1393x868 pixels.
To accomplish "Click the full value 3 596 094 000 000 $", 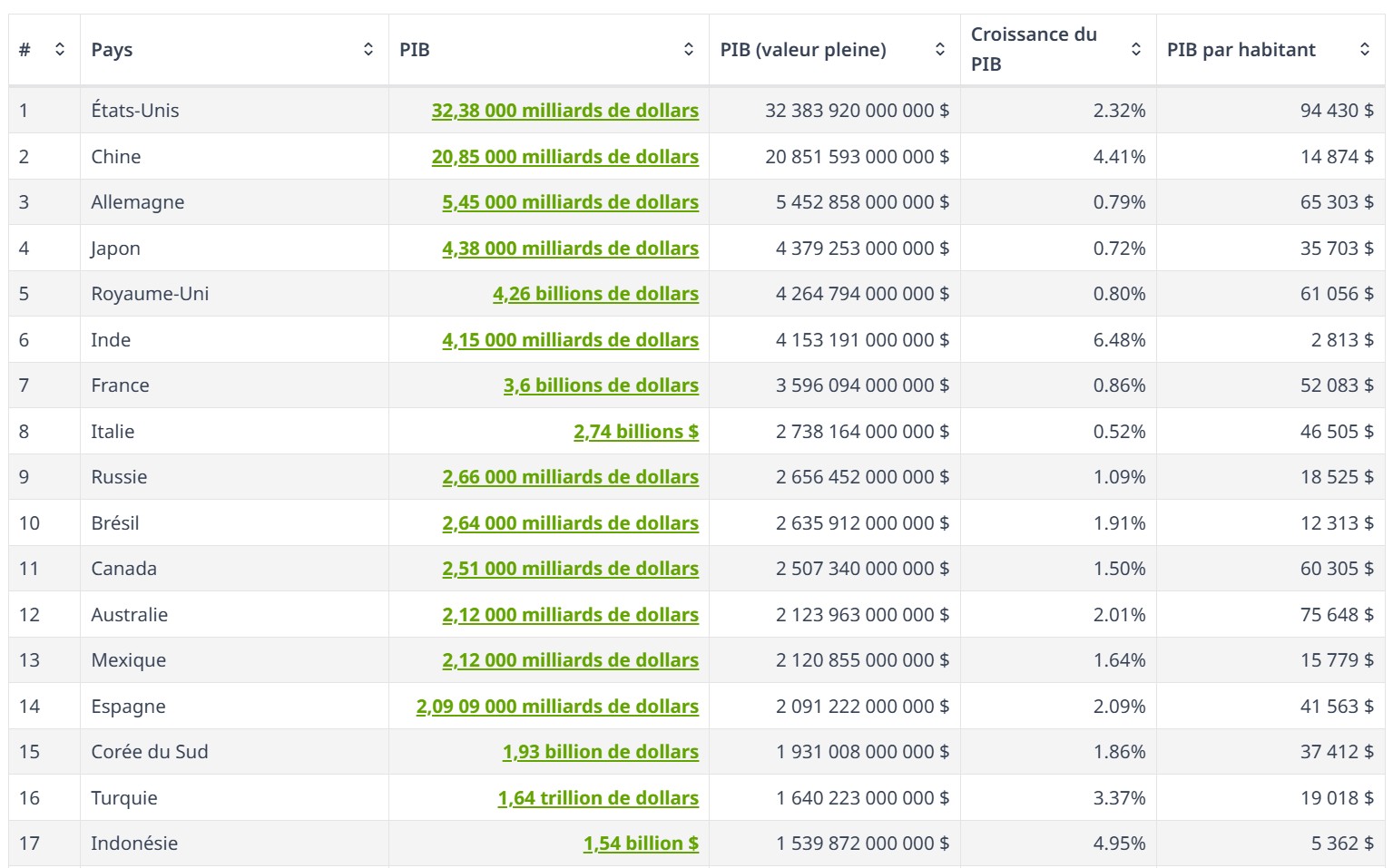I will tap(862, 385).
